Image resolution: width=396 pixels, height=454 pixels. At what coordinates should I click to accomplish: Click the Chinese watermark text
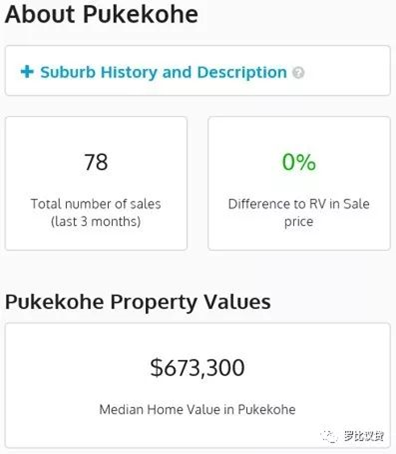(364, 436)
